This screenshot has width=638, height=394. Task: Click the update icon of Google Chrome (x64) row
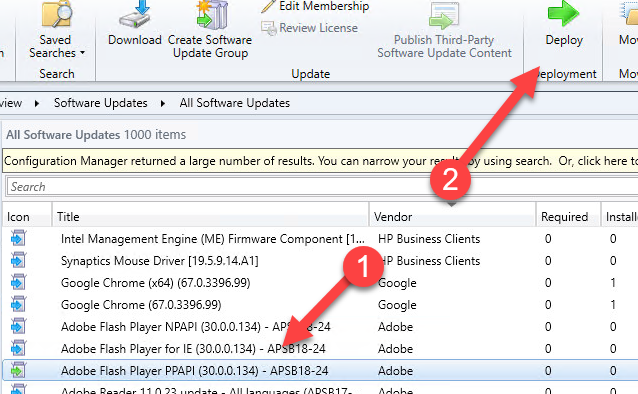point(18,282)
